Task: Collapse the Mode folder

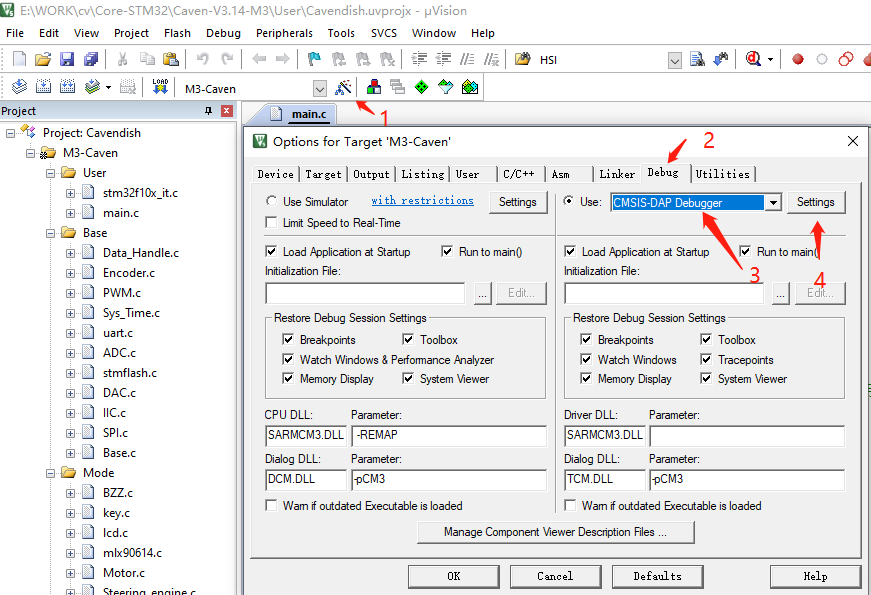Action: (51, 473)
